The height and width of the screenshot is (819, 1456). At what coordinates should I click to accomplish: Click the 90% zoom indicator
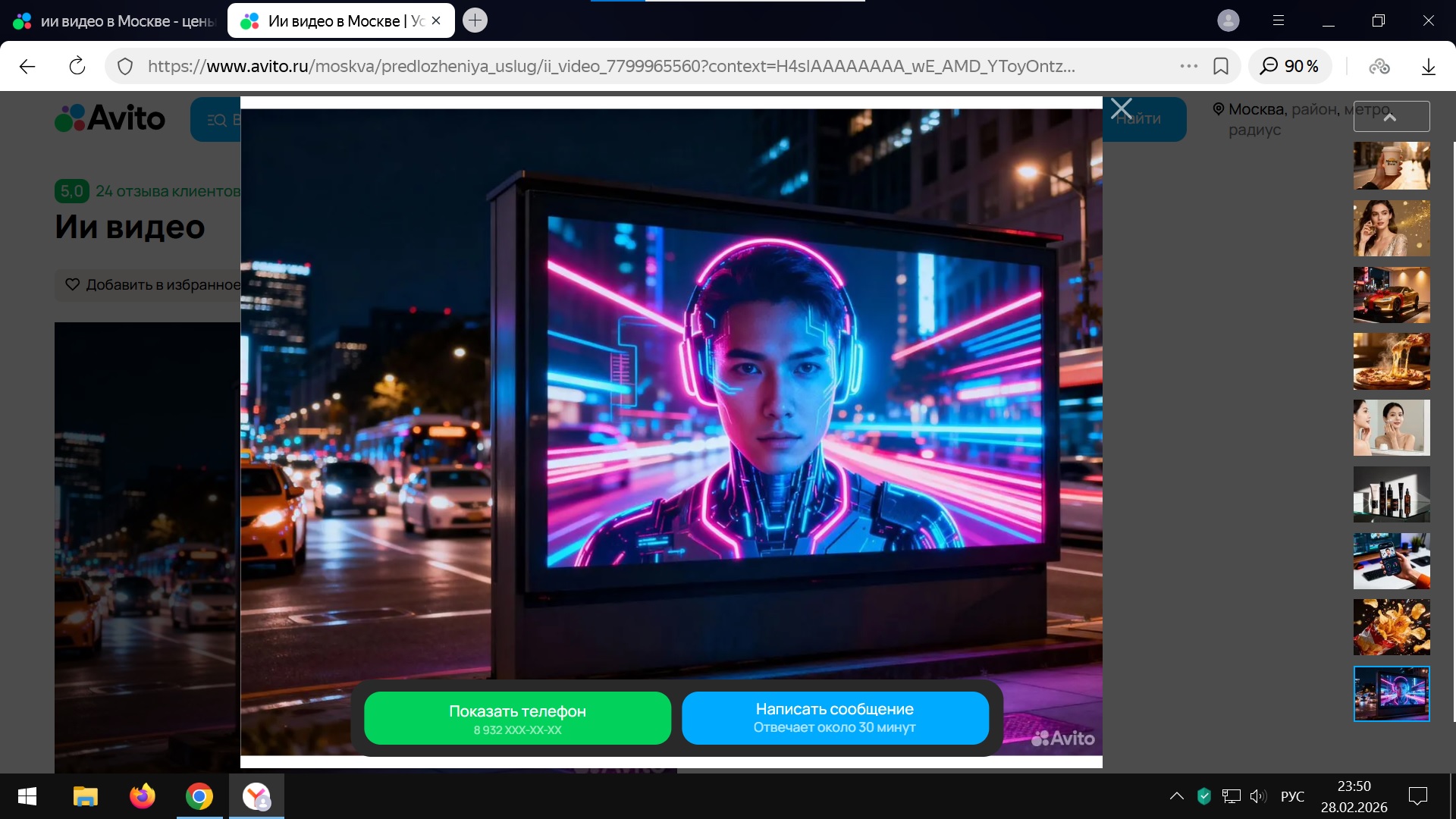[1289, 67]
